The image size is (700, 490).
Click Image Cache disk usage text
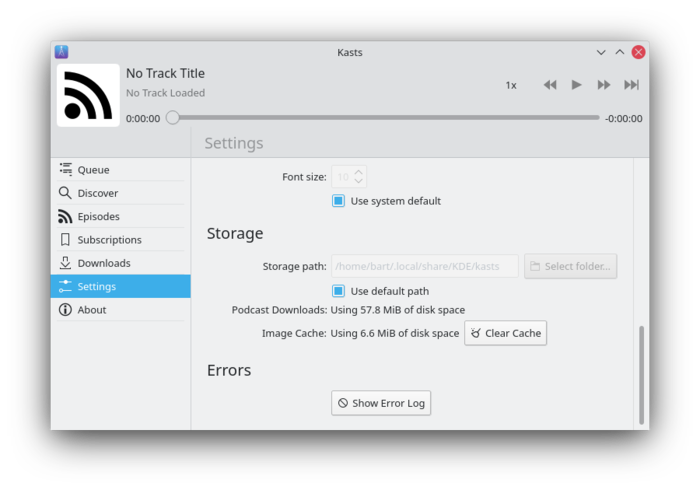click(395, 333)
